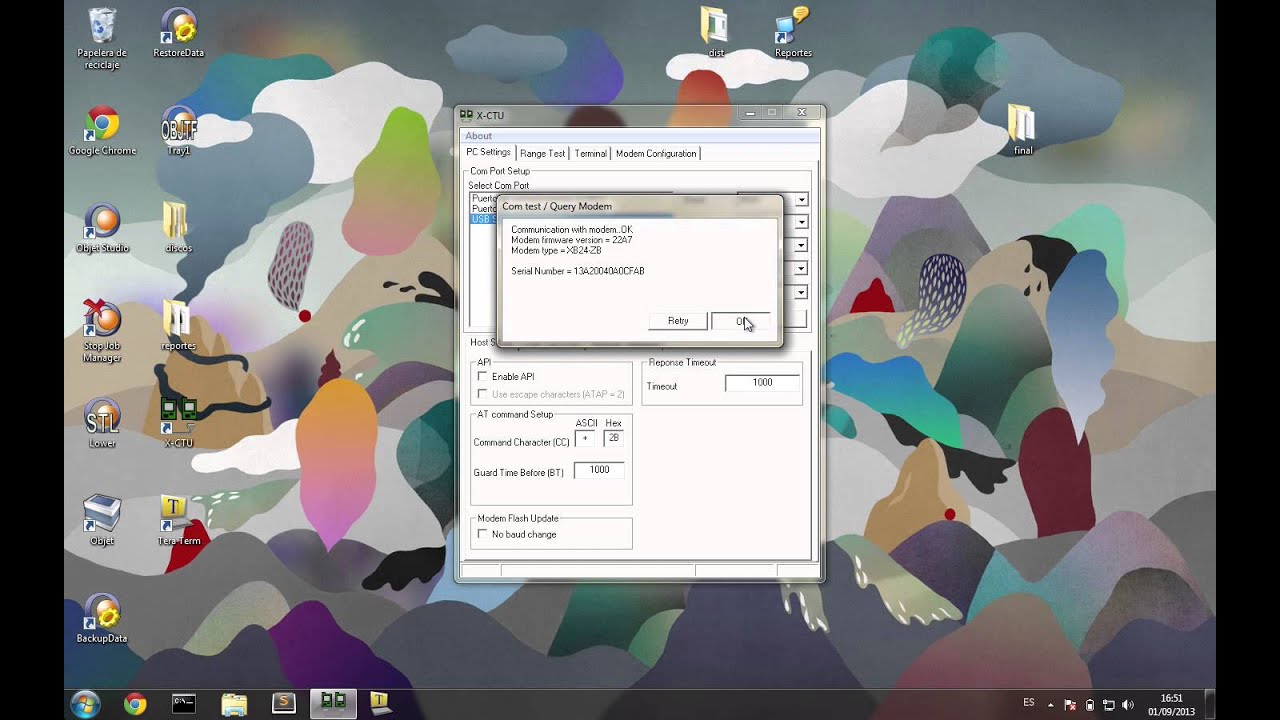Switch to the Modem Configuration tab
This screenshot has height=720, width=1280.
coord(656,153)
